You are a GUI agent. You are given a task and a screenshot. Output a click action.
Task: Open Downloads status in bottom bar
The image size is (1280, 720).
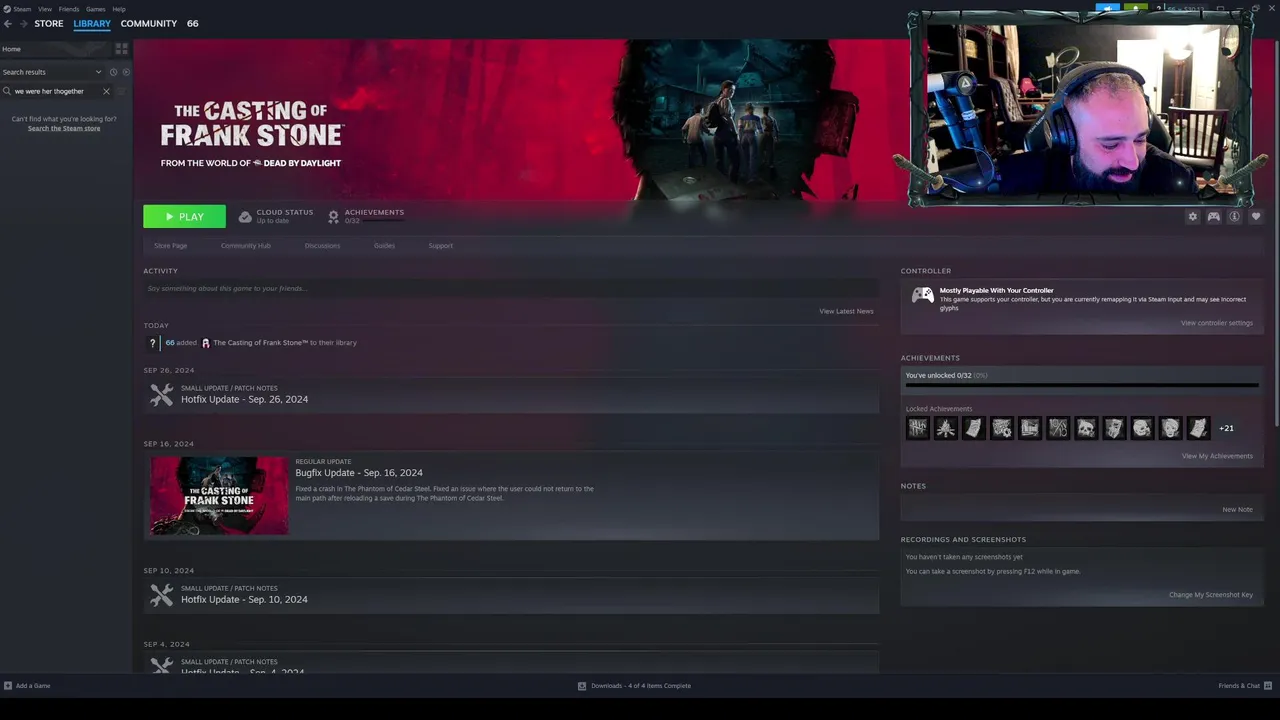[x=634, y=686]
